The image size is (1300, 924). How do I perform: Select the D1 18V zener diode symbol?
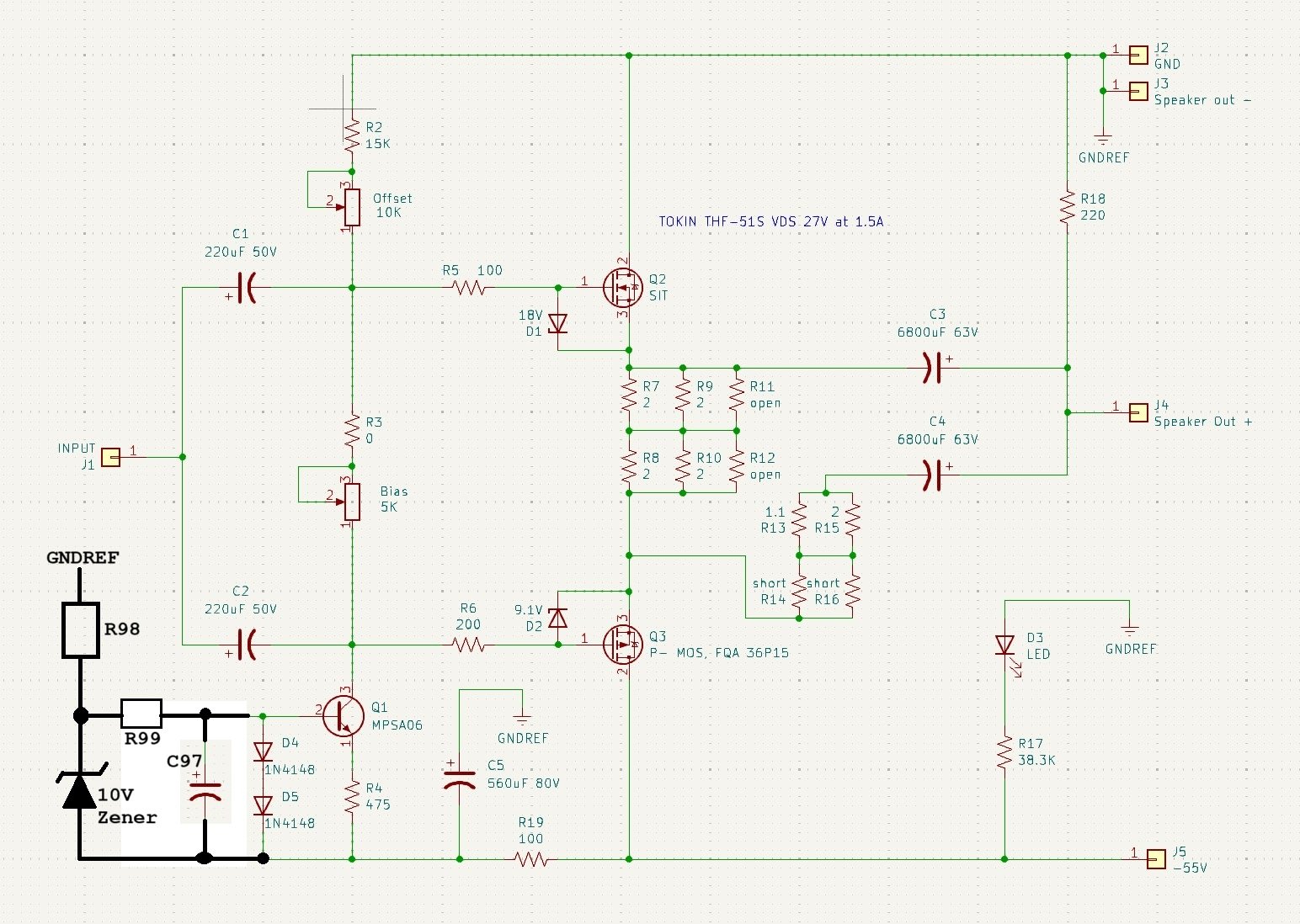557,323
